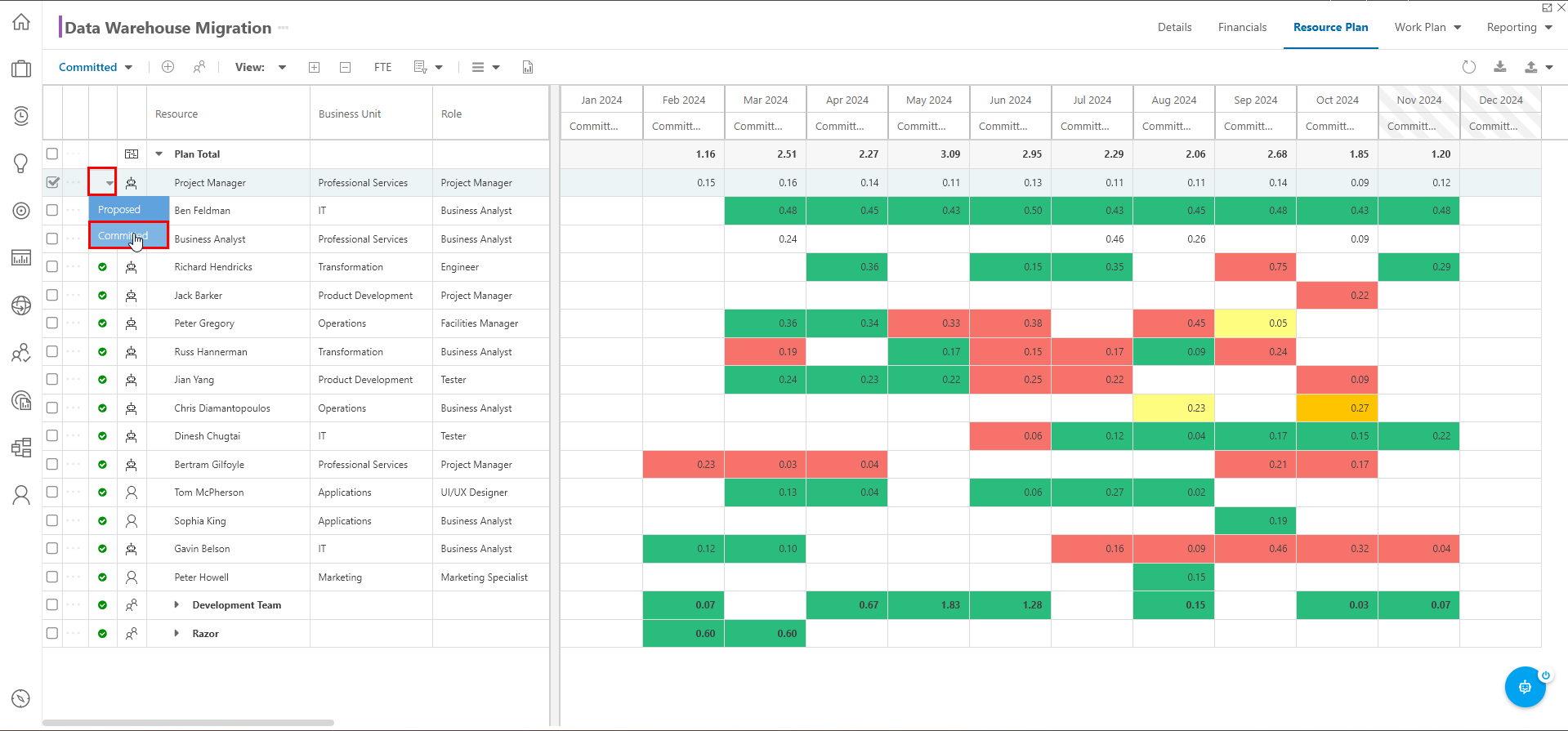
Task: Click the horizontal scrollbar under resource grid
Action: click(x=188, y=723)
